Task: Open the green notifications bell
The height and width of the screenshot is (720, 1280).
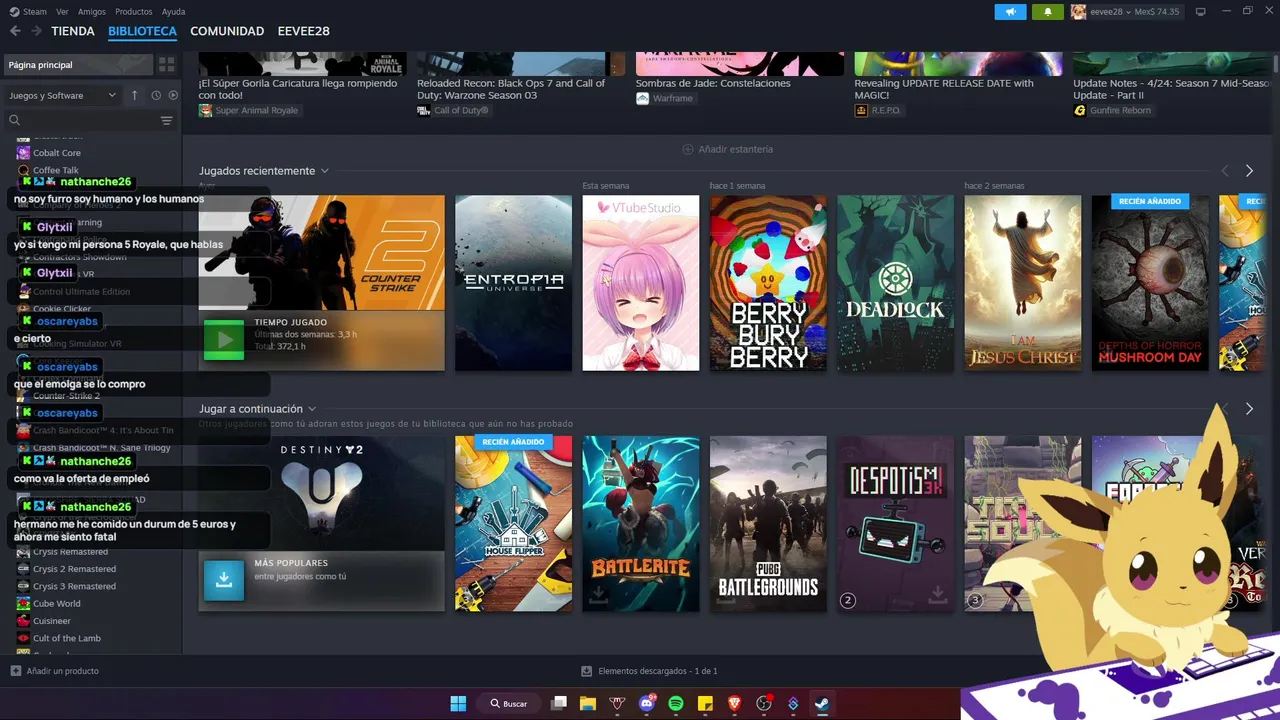Action: pos(1047,12)
